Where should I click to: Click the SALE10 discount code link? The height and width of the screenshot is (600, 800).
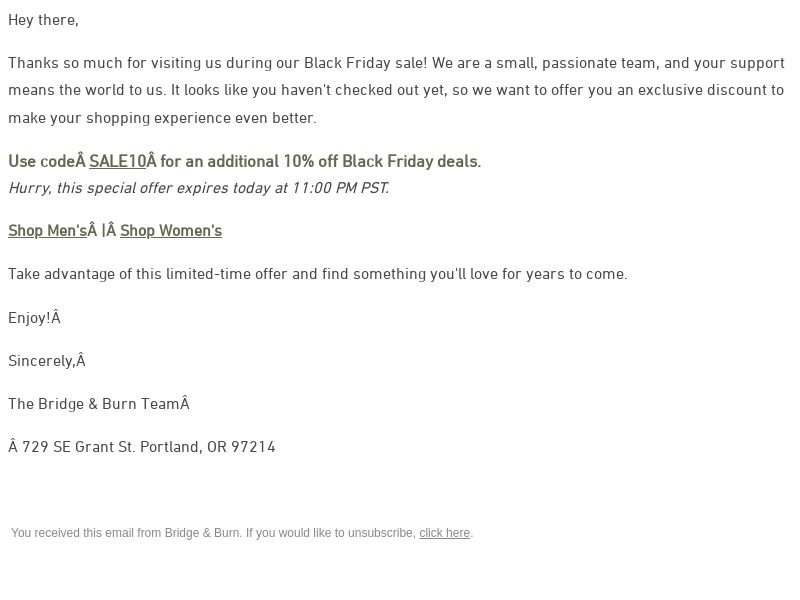[117, 161]
